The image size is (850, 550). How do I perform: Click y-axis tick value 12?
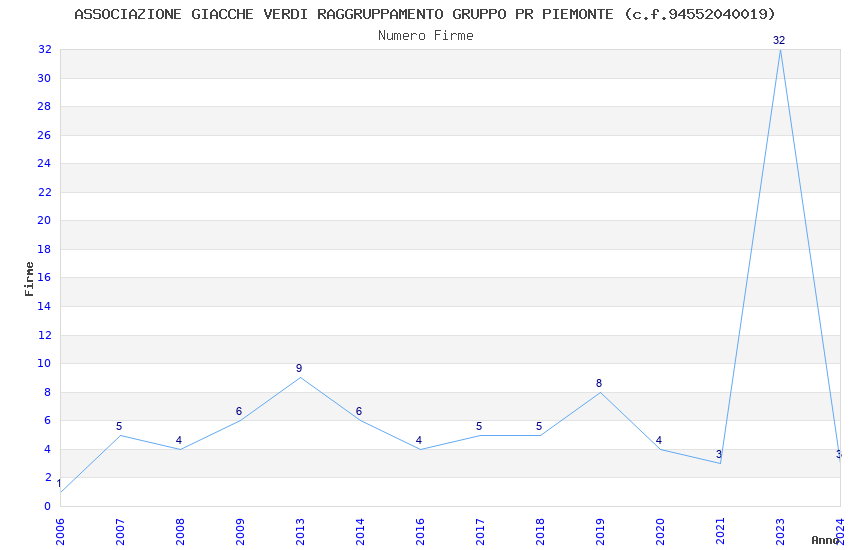pyautogui.click(x=44, y=335)
